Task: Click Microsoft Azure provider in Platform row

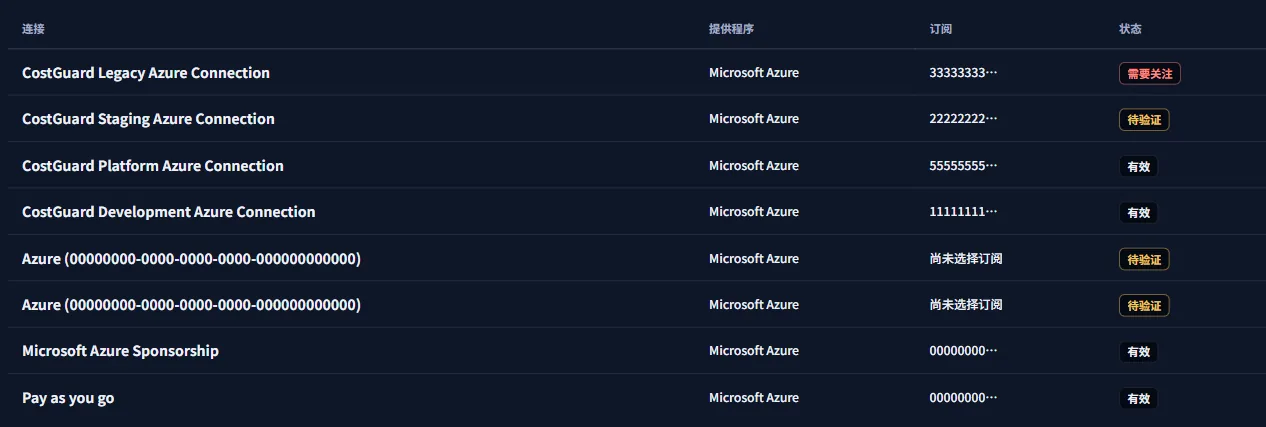Action: [x=754, y=166]
